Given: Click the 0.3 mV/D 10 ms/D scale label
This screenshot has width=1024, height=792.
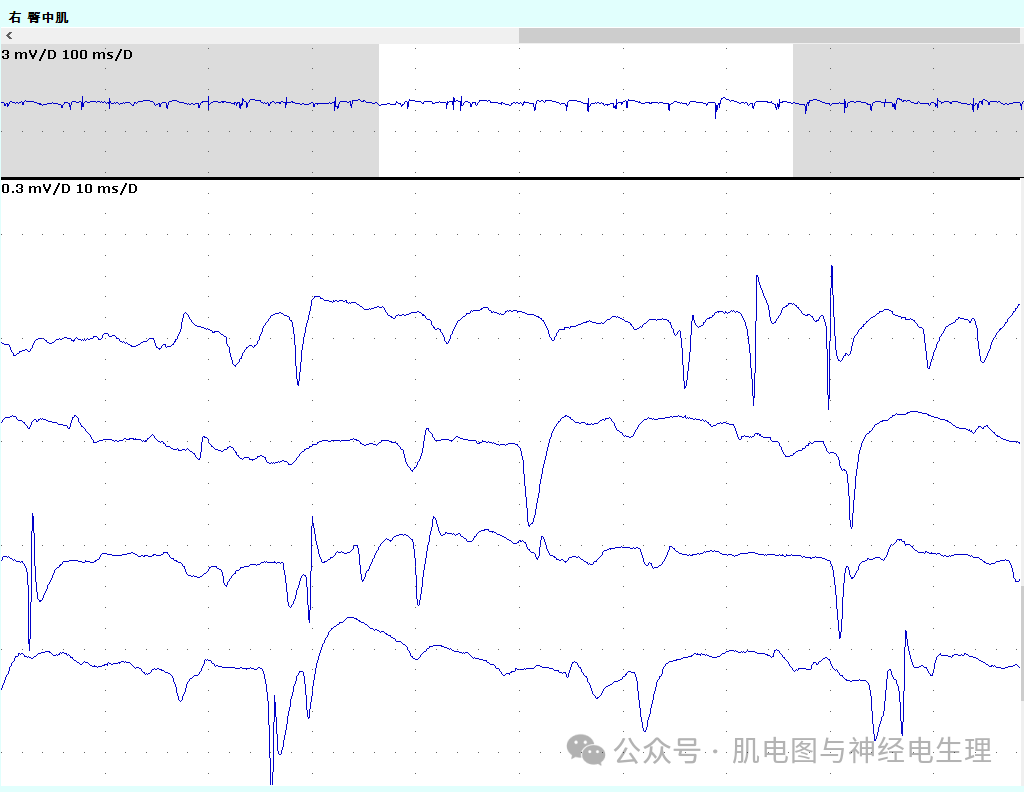Looking at the screenshot, I should [70, 188].
